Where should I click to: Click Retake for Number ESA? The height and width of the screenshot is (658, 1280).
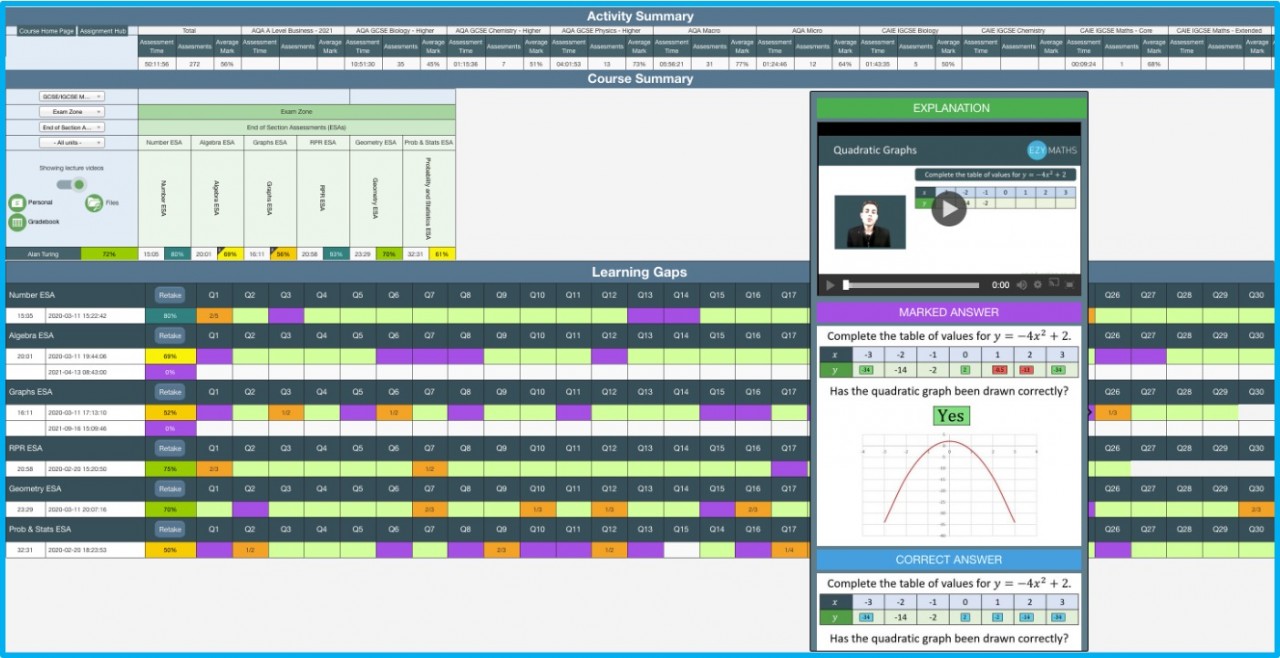coord(170,295)
